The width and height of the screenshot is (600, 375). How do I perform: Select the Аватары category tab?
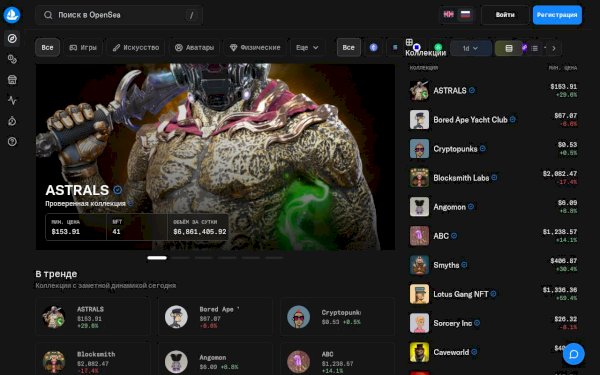click(194, 47)
